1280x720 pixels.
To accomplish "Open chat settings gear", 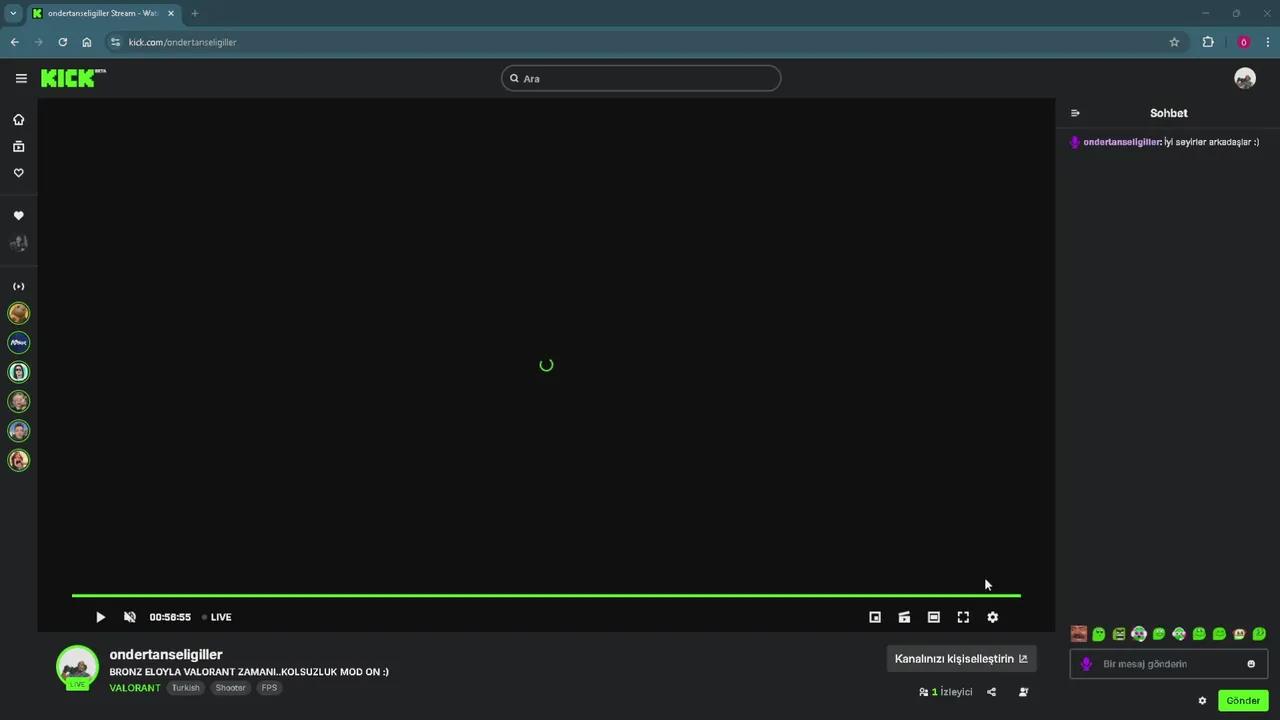I will (1202, 701).
